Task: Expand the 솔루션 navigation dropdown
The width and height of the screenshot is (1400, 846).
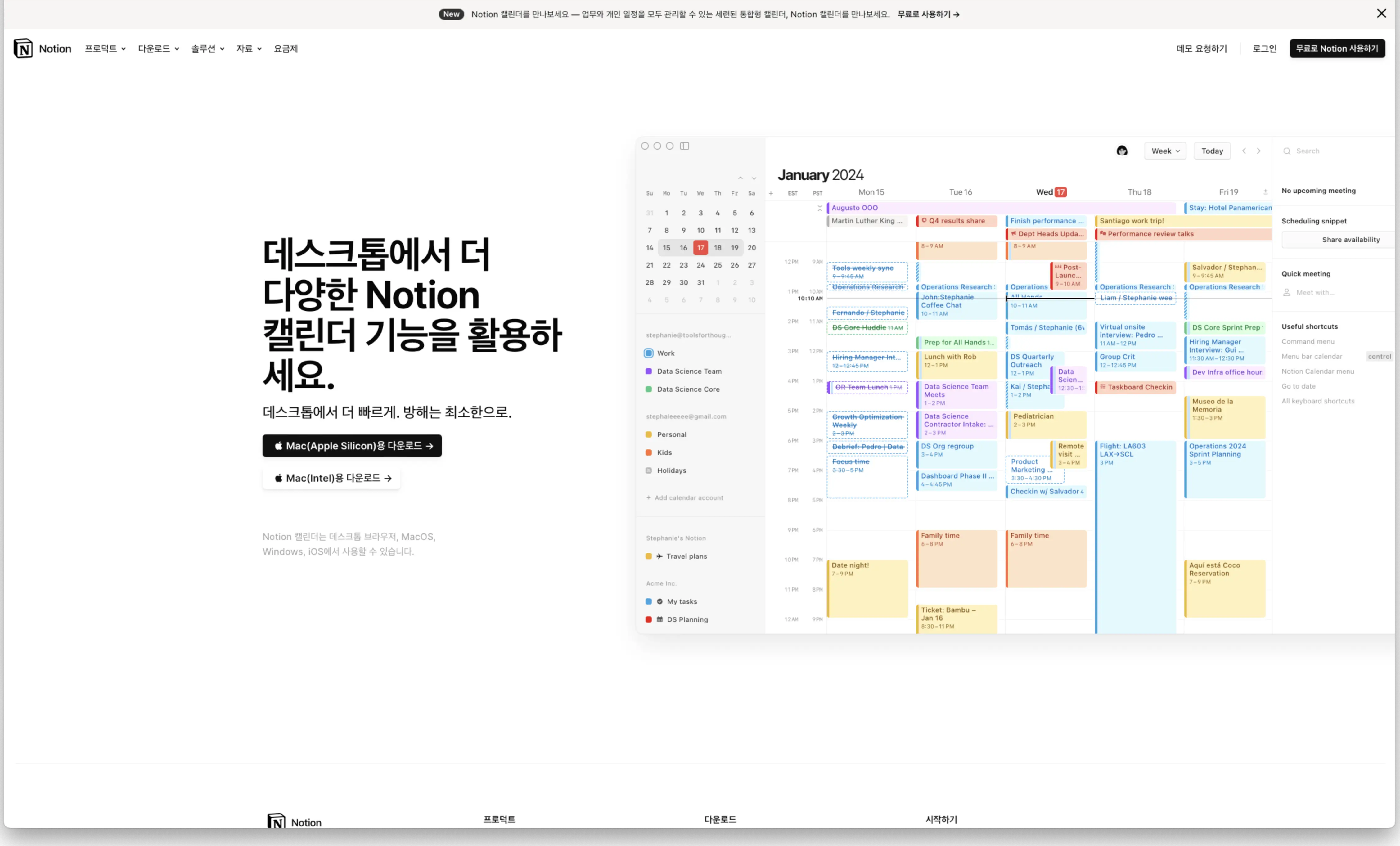Action: 207,49
